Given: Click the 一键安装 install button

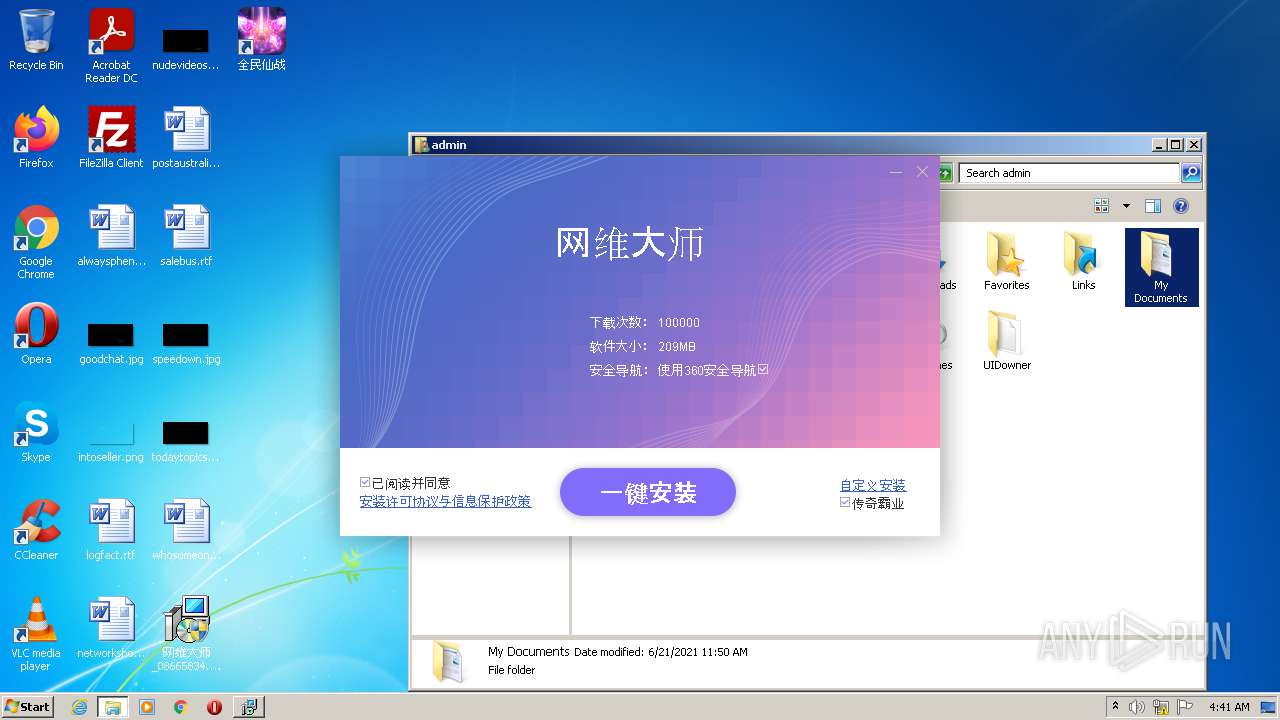Looking at the screenshot, I should (x=648, y=492).
